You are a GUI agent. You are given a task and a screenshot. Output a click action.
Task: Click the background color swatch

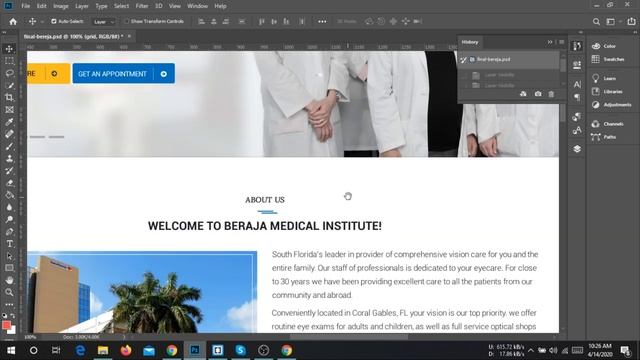[13, 330]
